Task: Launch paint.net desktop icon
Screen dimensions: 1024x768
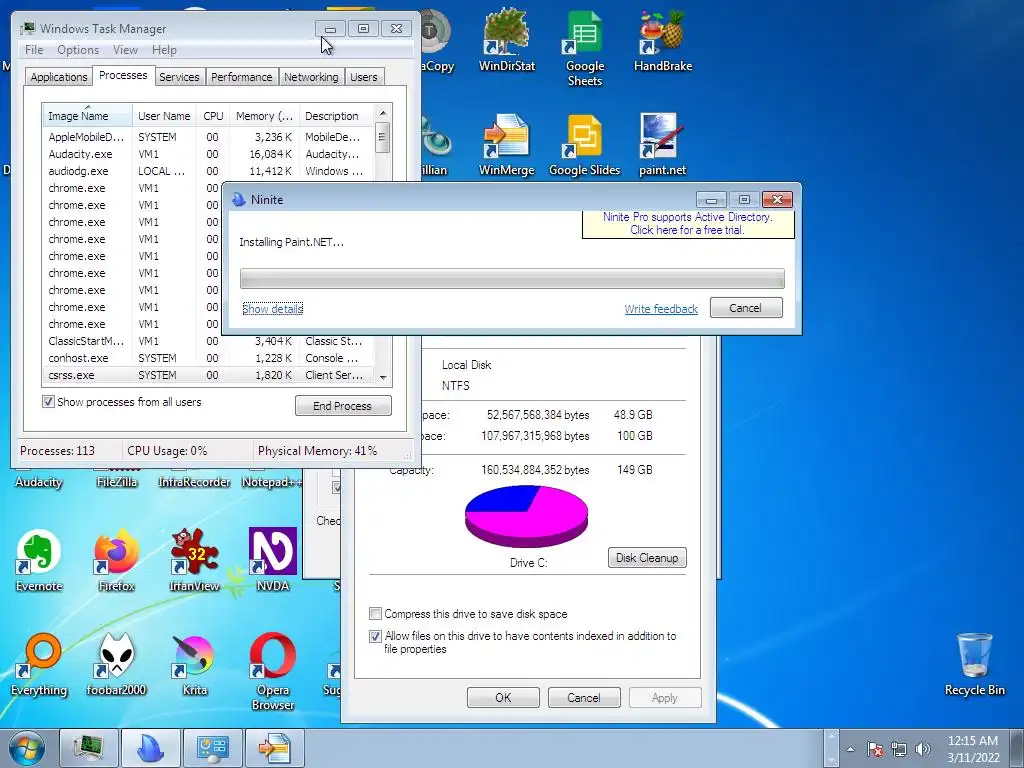Action: pos(662,145)
